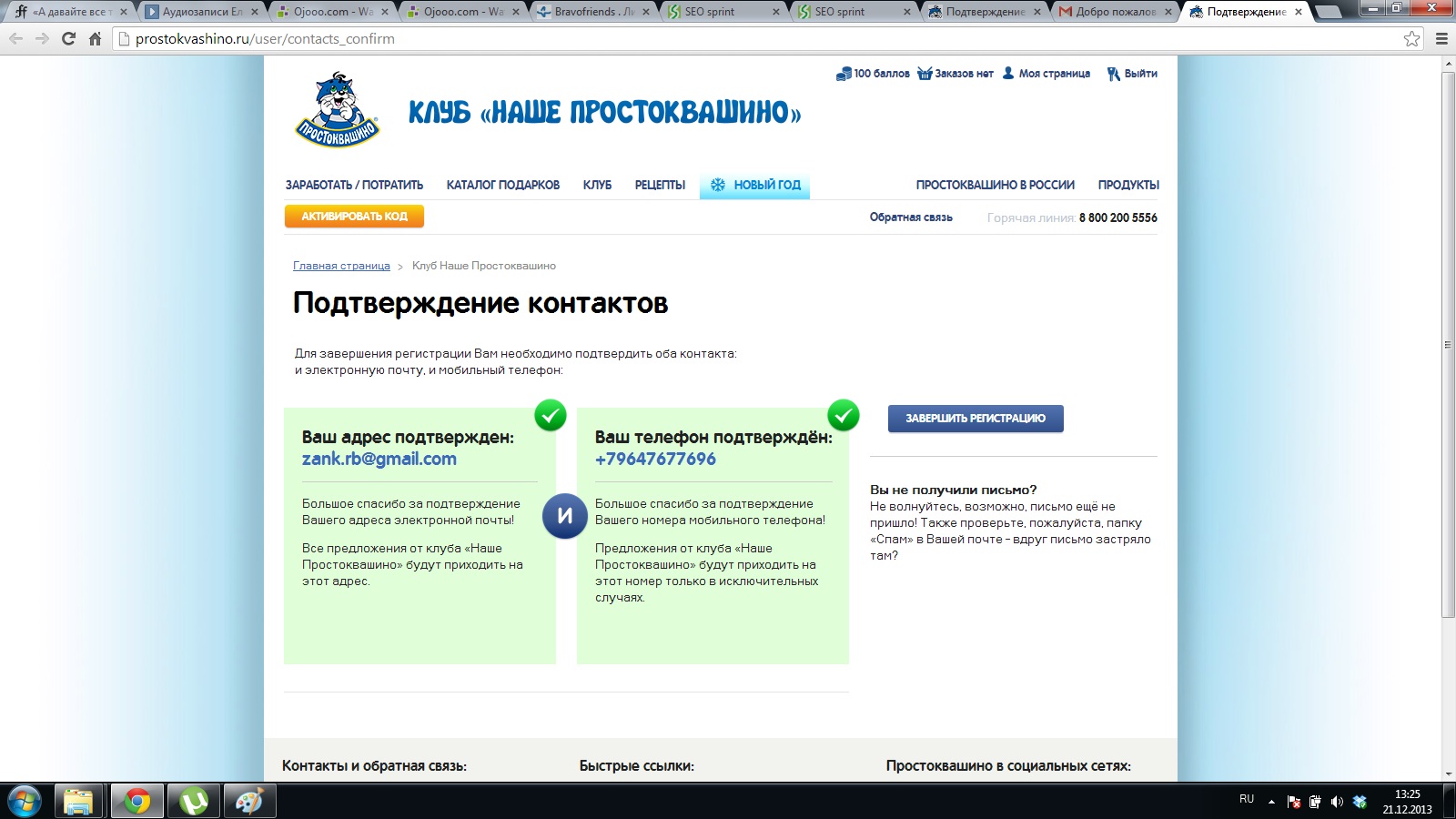Open the Chrome hamburger menu
The width and height of the screenshot is (1456, 819).
click(1441, 39)
